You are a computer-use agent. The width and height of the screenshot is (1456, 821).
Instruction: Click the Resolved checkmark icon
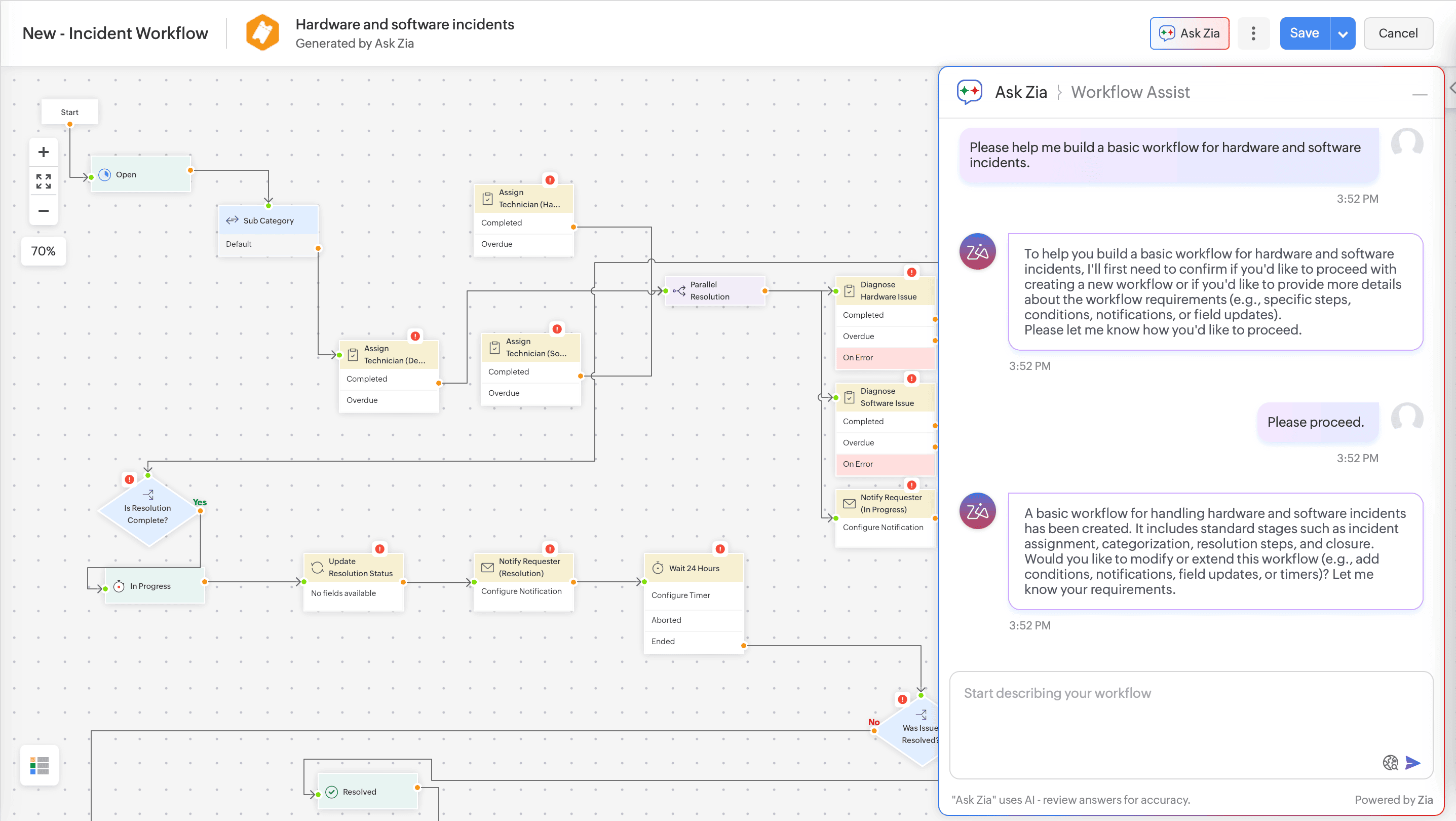click(x=332, y=792)
